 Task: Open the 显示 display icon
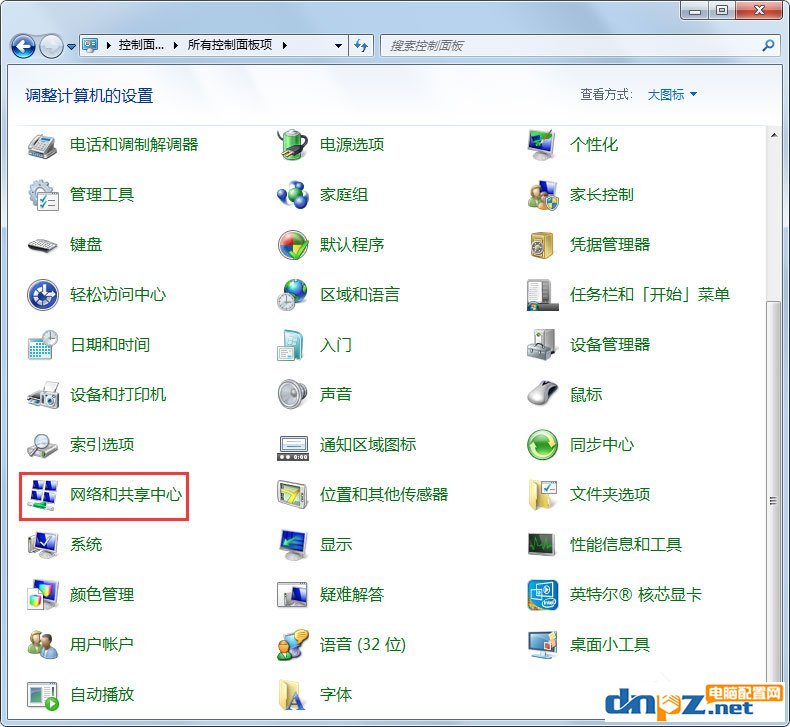[293, 545]
